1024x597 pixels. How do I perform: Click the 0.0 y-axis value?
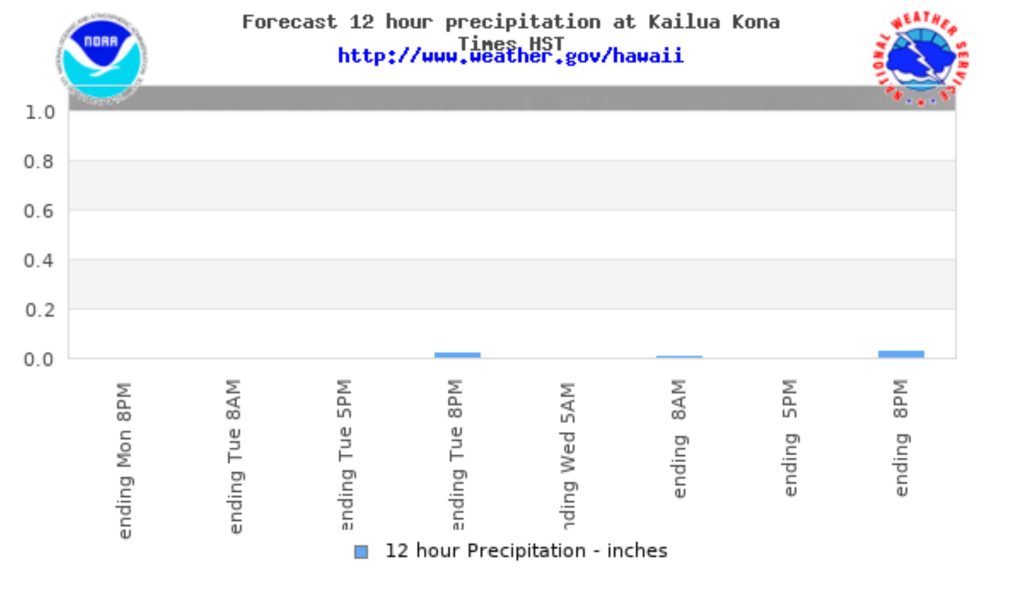pyautogui.click(x=40, y=359)
